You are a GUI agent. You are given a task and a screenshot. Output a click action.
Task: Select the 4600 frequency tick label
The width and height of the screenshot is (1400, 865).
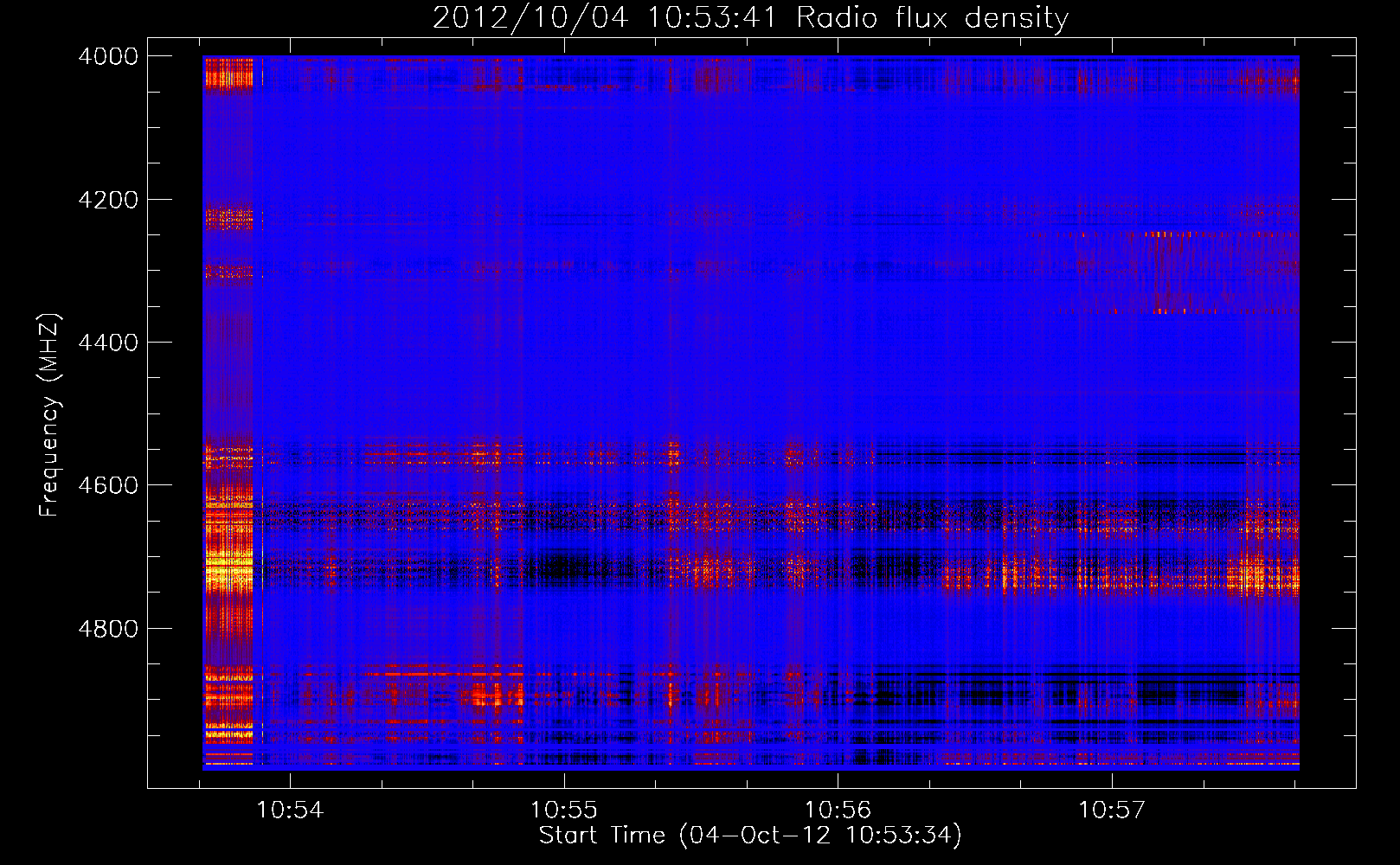pyautogui.click(x=108, y=485)
